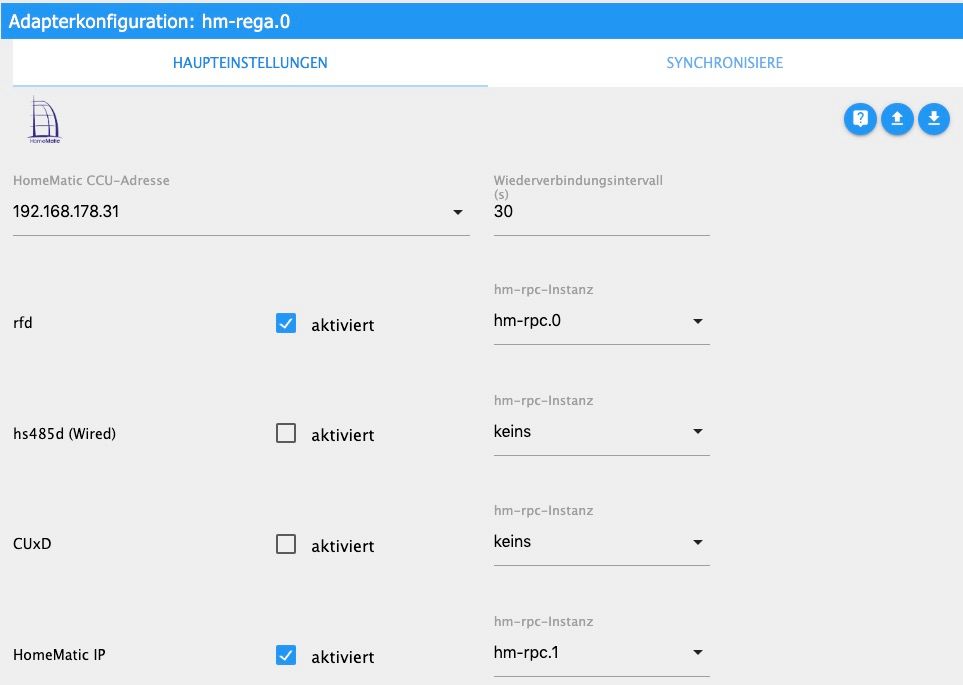The width and height of the screenshot is (963, 685).
Task: Click the HomeMatic logo image
Action: click(45, 121)
